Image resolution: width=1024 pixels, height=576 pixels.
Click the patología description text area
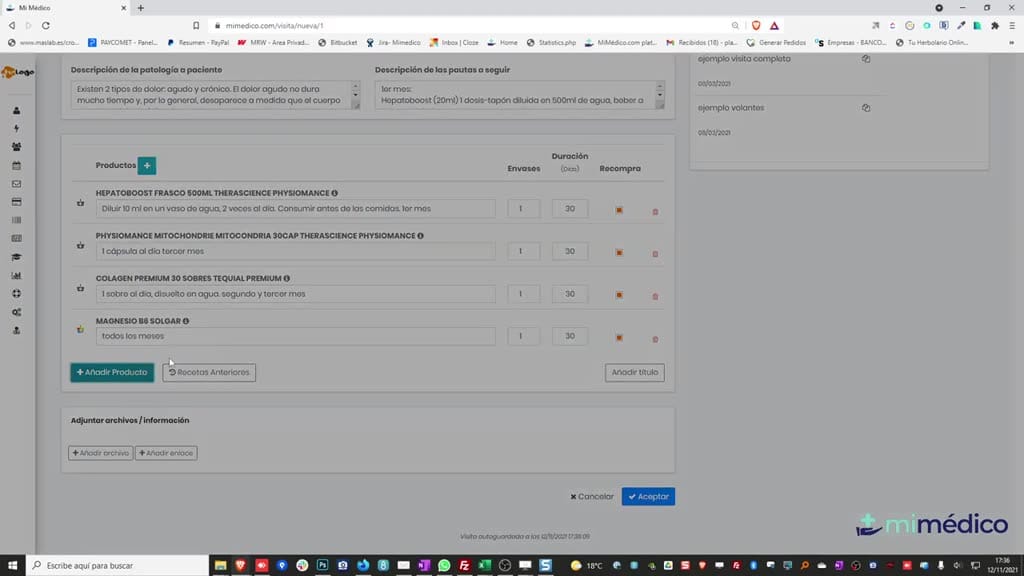pos(216,95)
